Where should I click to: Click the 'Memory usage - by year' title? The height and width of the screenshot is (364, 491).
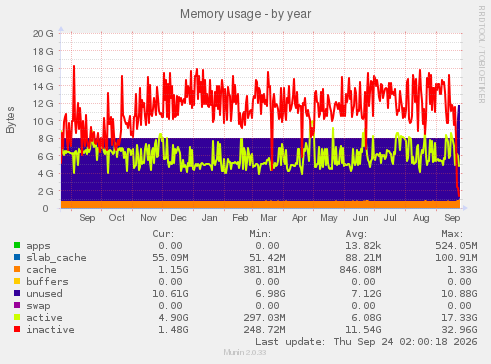click(246, 14)
